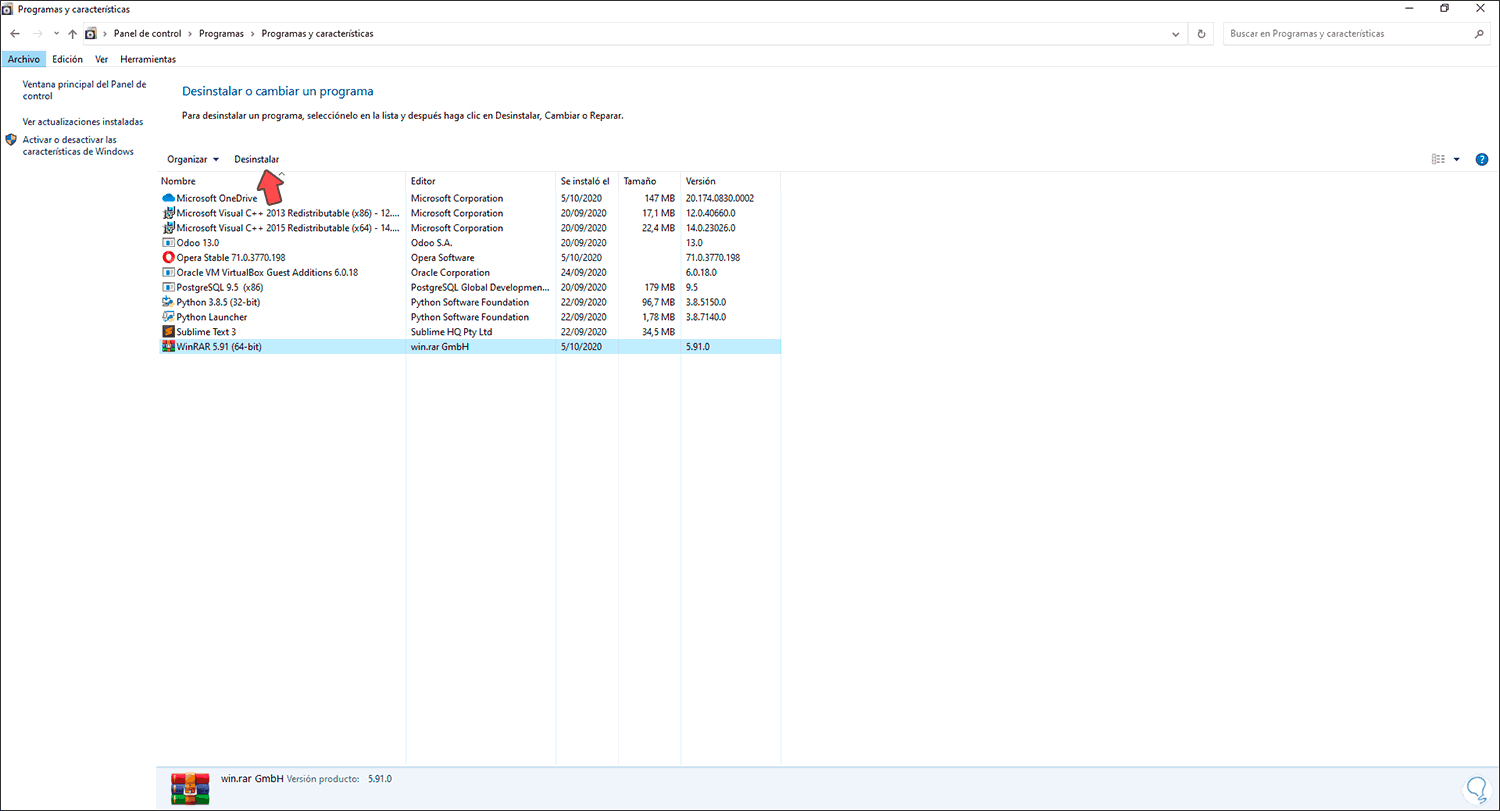The image size is (1500, 811).
Task: Open the Archivo menu
Action: point(23,59)
